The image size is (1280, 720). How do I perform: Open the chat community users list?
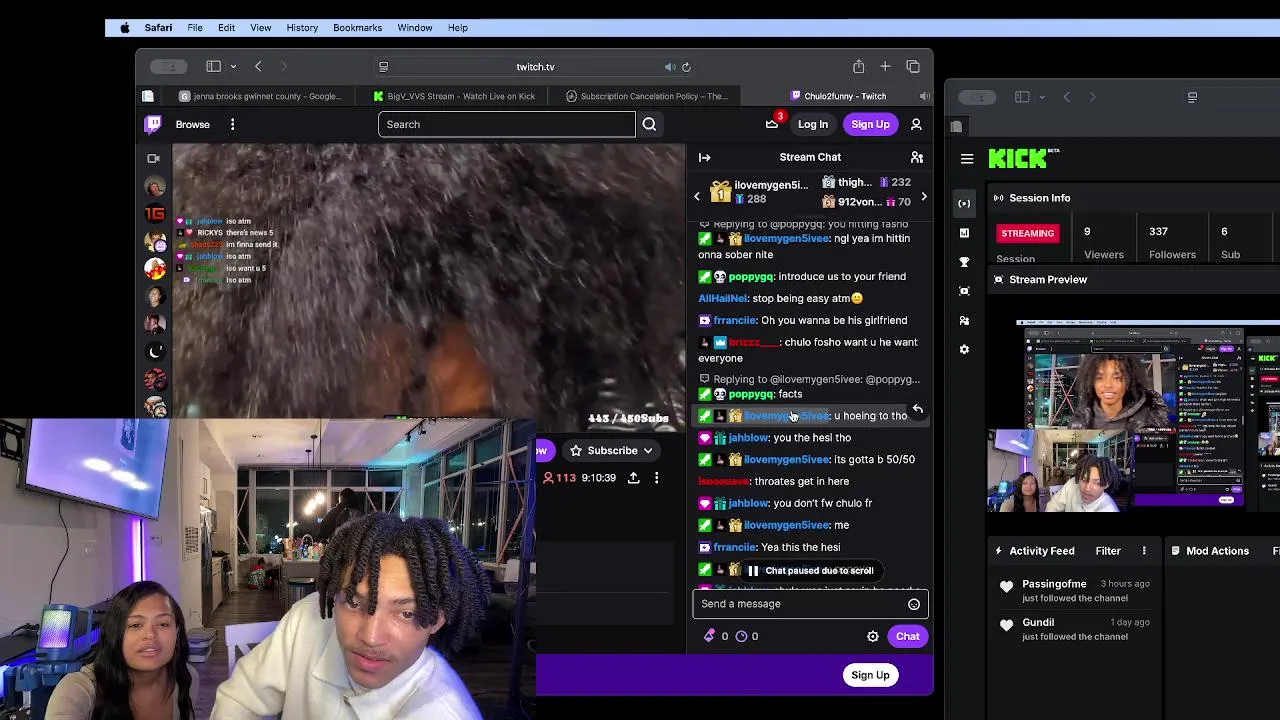coord(916,157)
